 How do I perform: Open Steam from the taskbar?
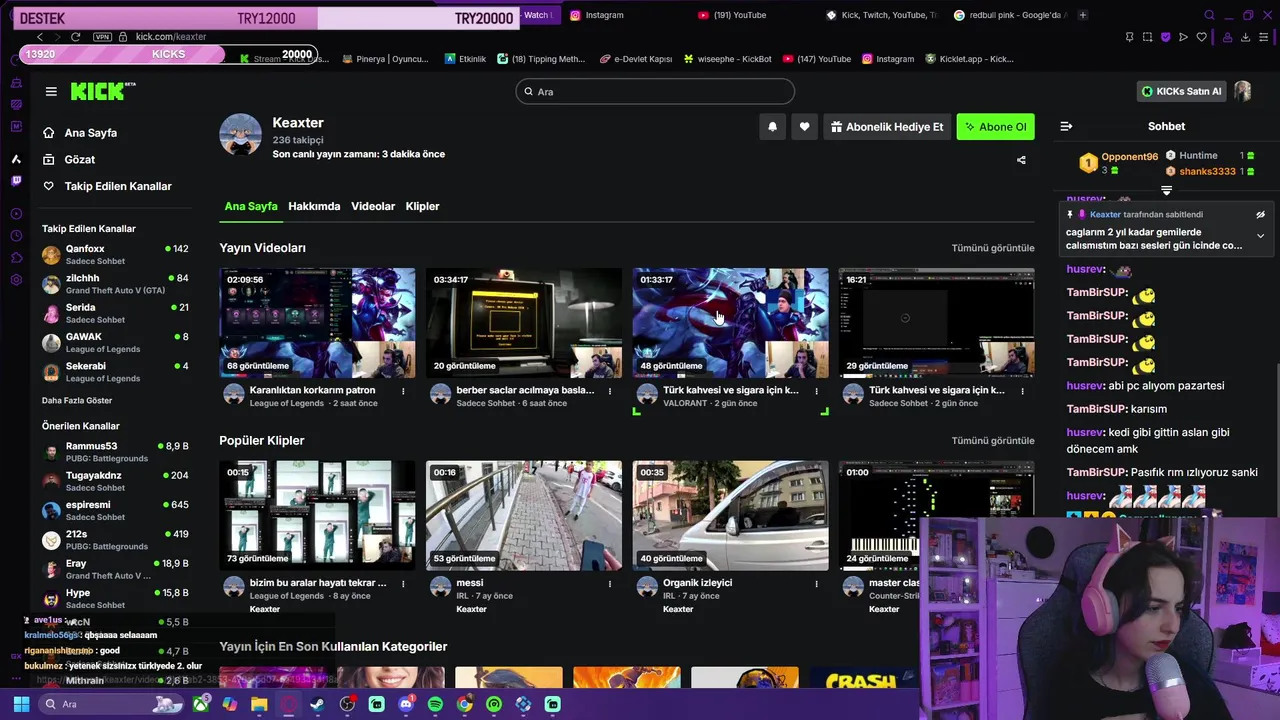tap(317, 704)
